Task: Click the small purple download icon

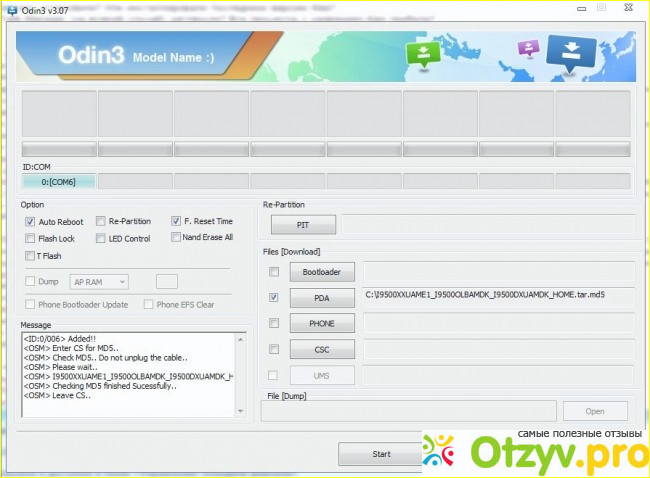Action: 530,47
